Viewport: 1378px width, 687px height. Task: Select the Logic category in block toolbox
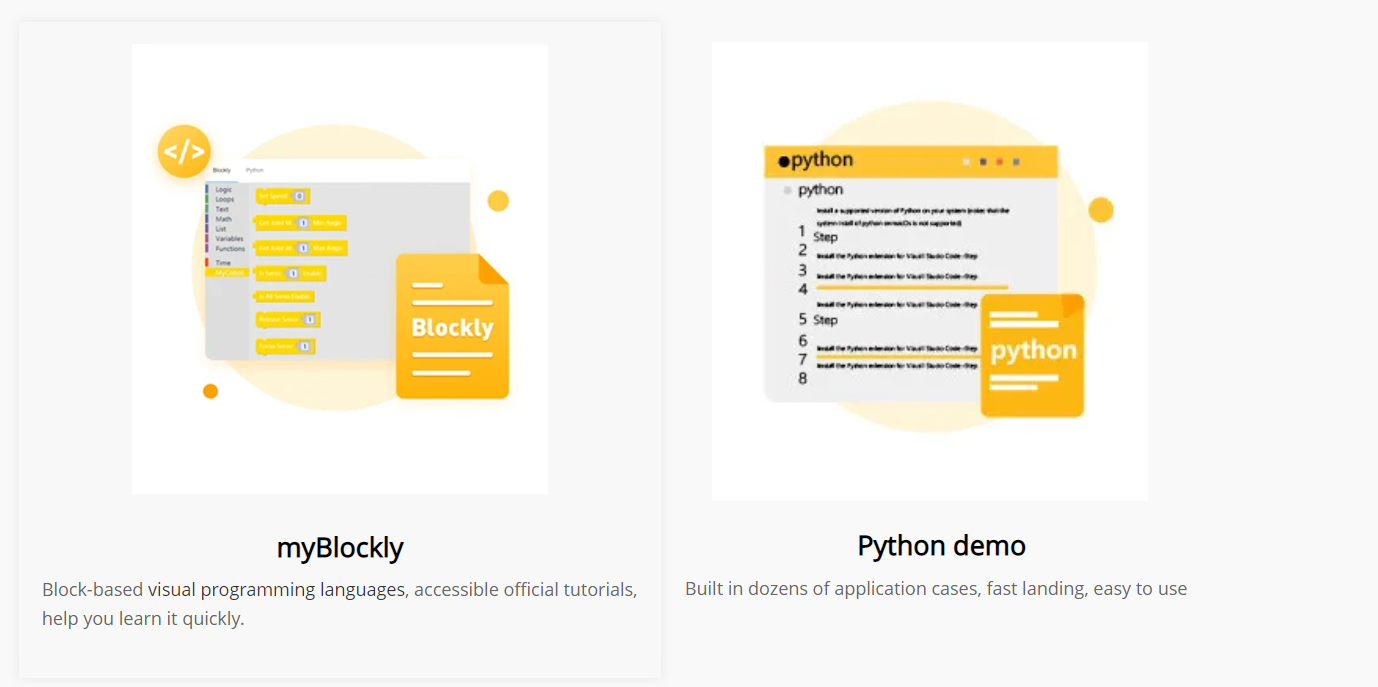pyautogui.click(x=224, y=189)
